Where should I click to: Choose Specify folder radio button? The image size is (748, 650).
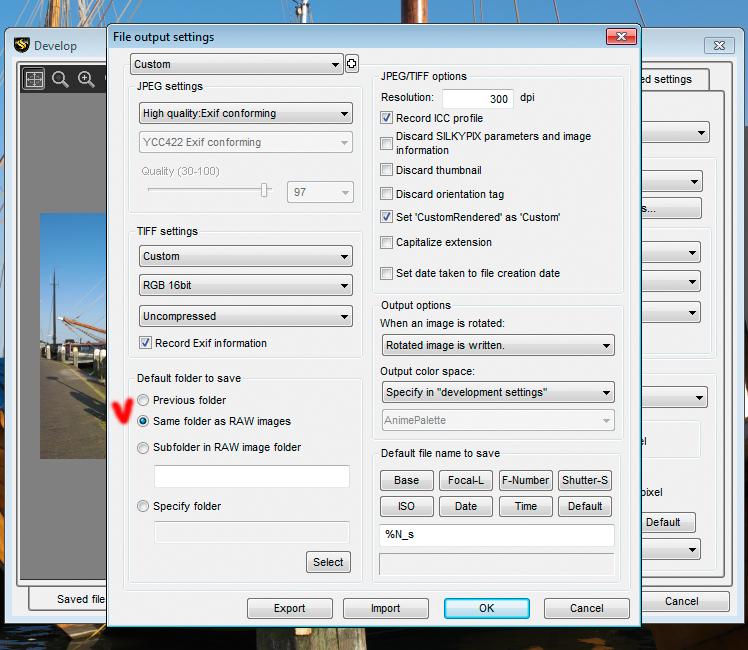click(143, 506)
